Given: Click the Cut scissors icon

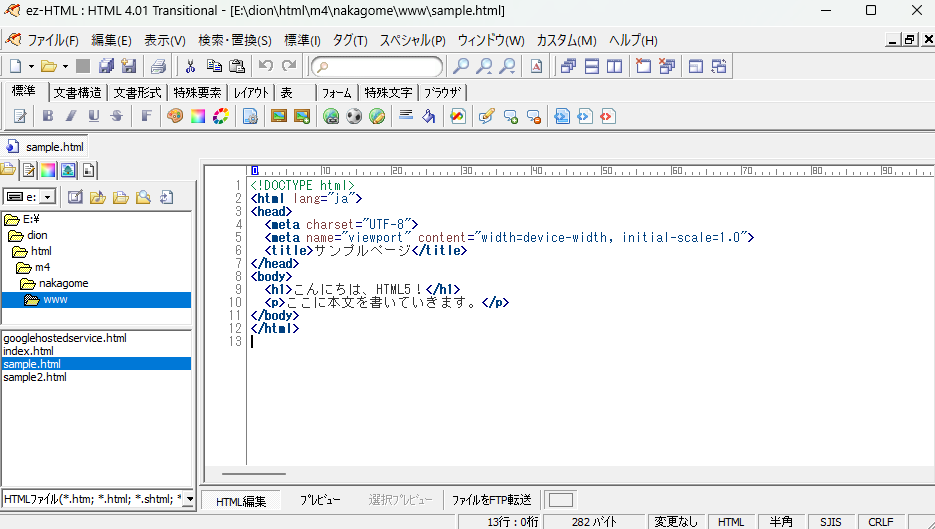Looking at the screenshot, I should 190,66.
